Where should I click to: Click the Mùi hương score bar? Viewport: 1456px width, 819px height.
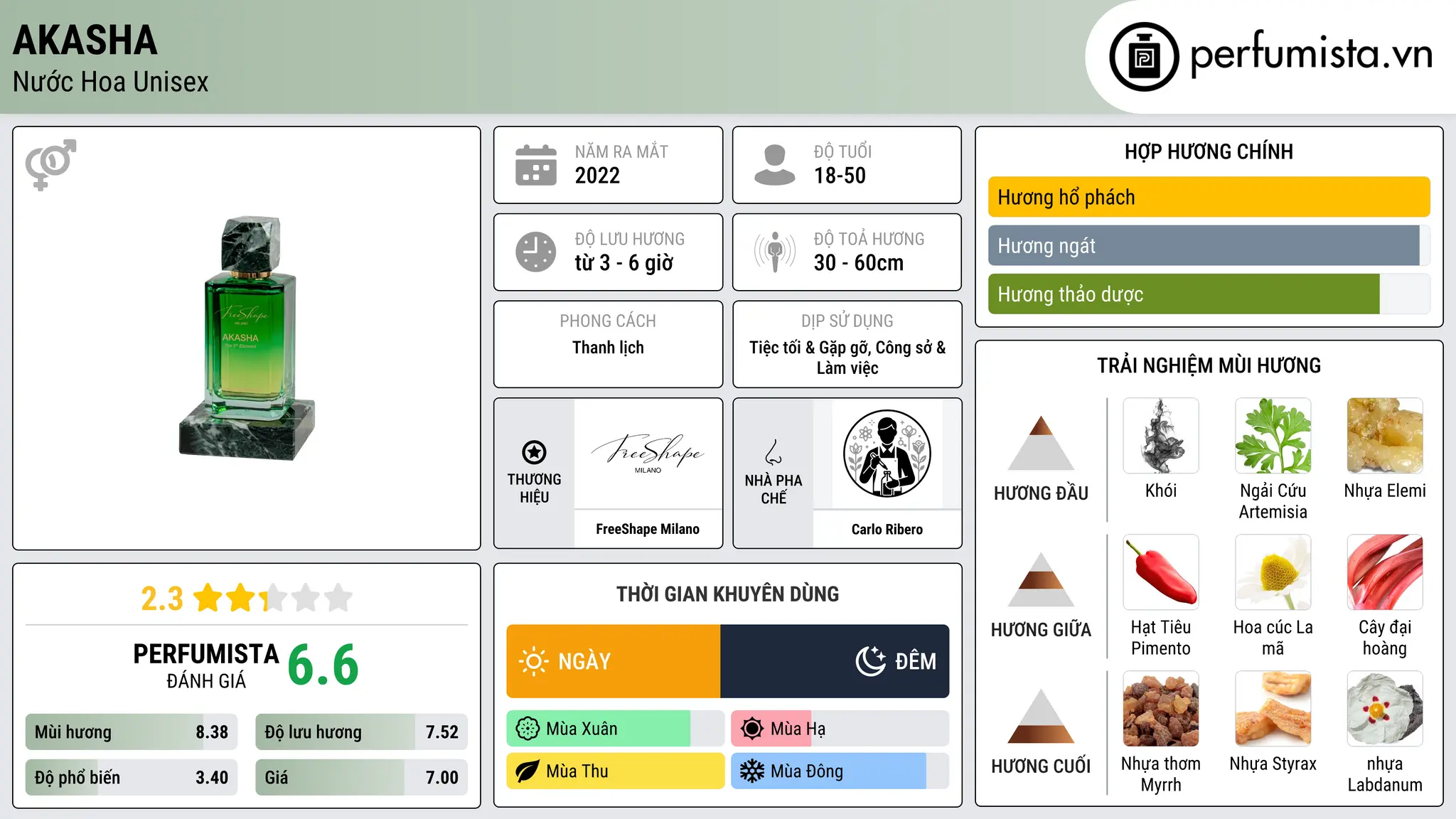[x=132, y=732]
